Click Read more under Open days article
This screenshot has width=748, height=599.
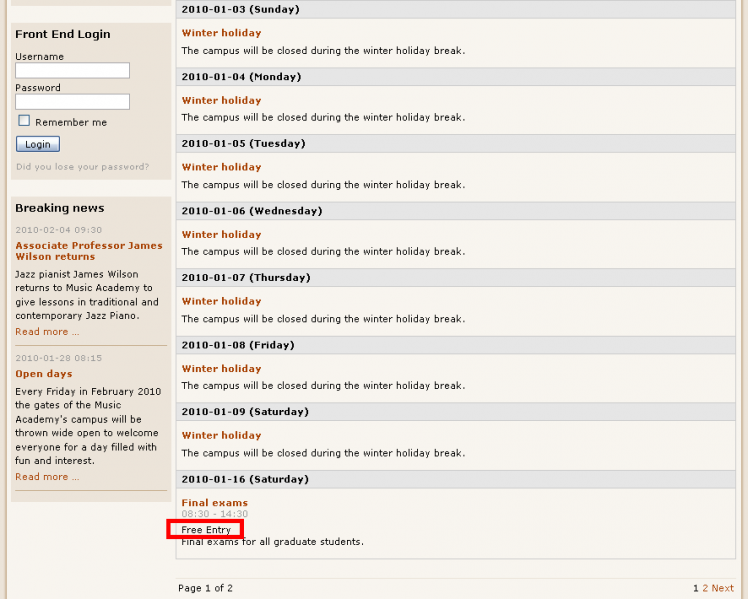46,477
